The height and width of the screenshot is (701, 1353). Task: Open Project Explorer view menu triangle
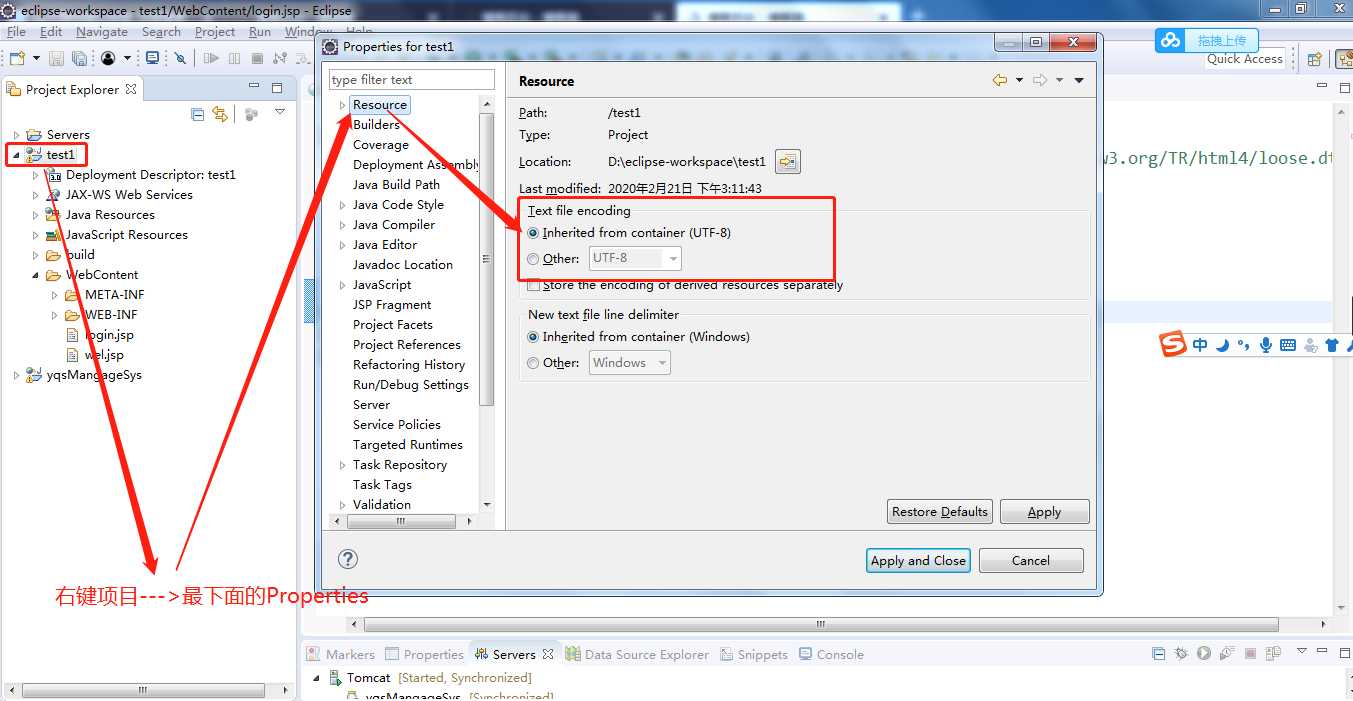coord(280,112)
